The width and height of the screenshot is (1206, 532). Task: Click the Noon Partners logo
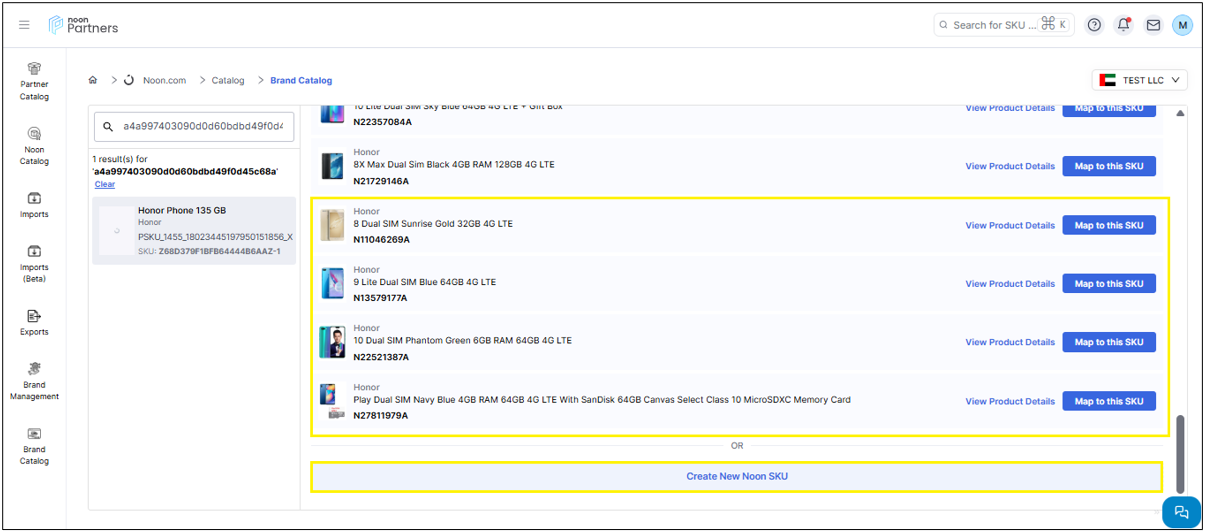pos(84,25)
